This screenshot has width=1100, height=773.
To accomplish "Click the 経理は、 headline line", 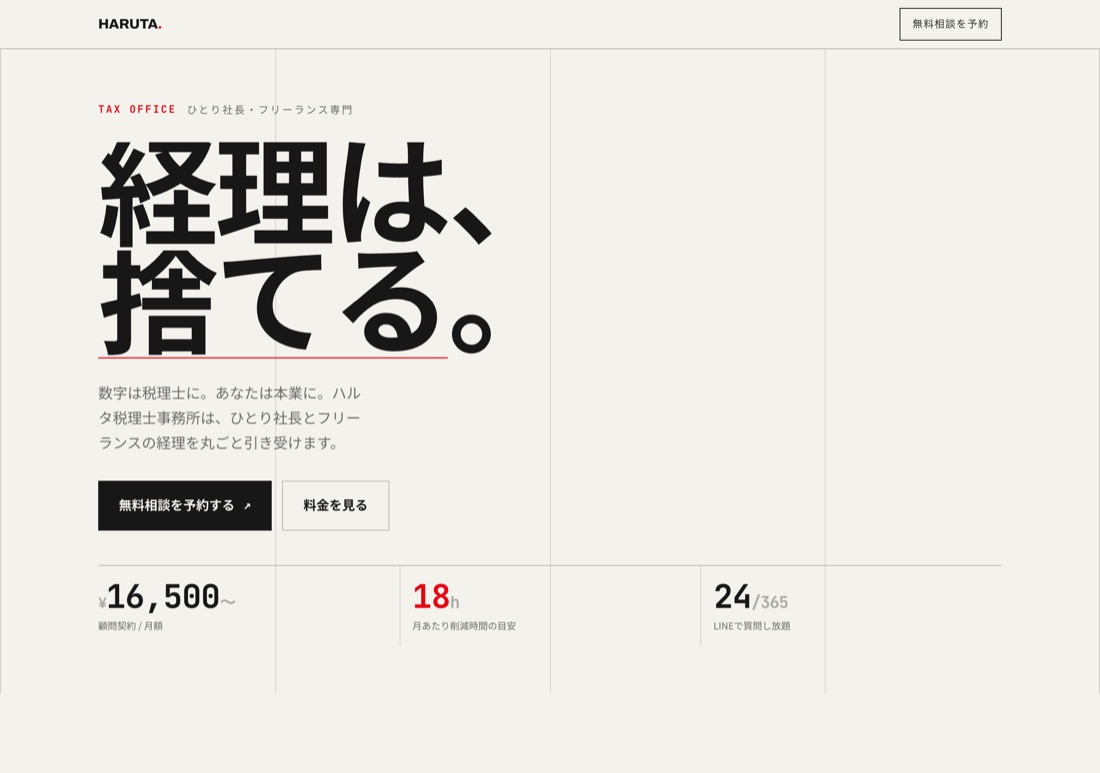I will 295,193.
